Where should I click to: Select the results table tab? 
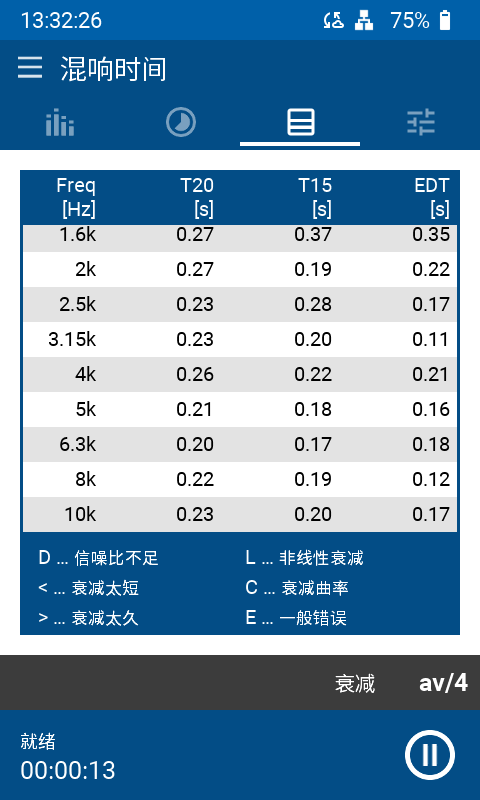[300, 123]
